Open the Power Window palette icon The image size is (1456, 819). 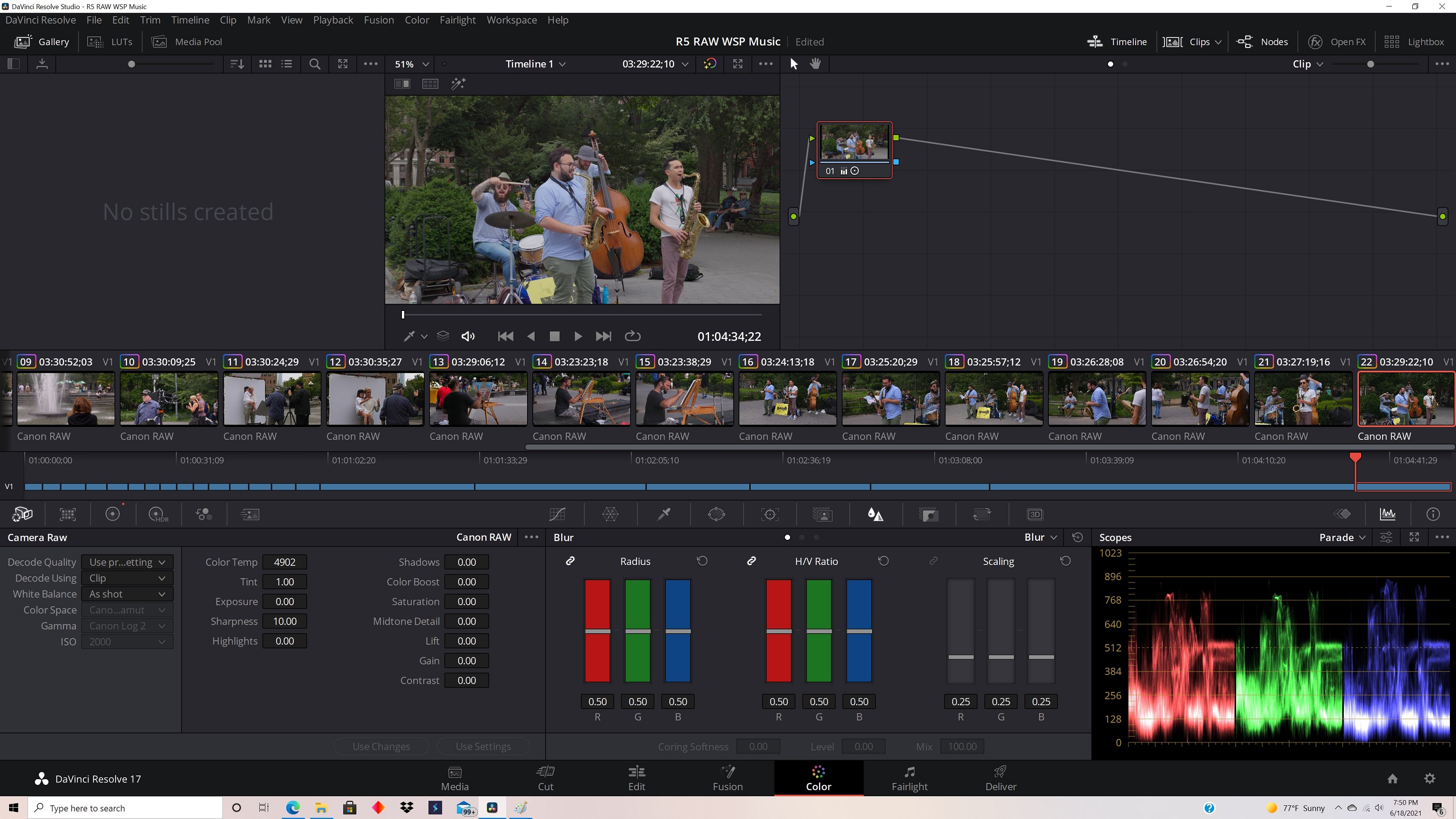716,514
